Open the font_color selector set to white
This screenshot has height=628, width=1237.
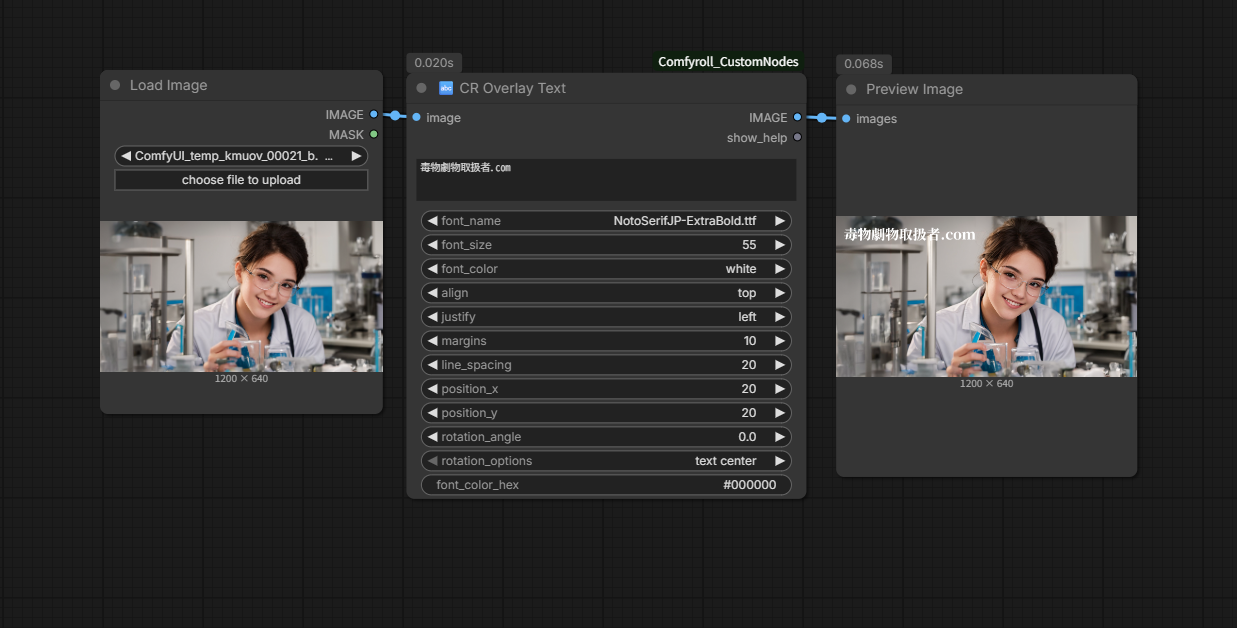pos(606,269)
